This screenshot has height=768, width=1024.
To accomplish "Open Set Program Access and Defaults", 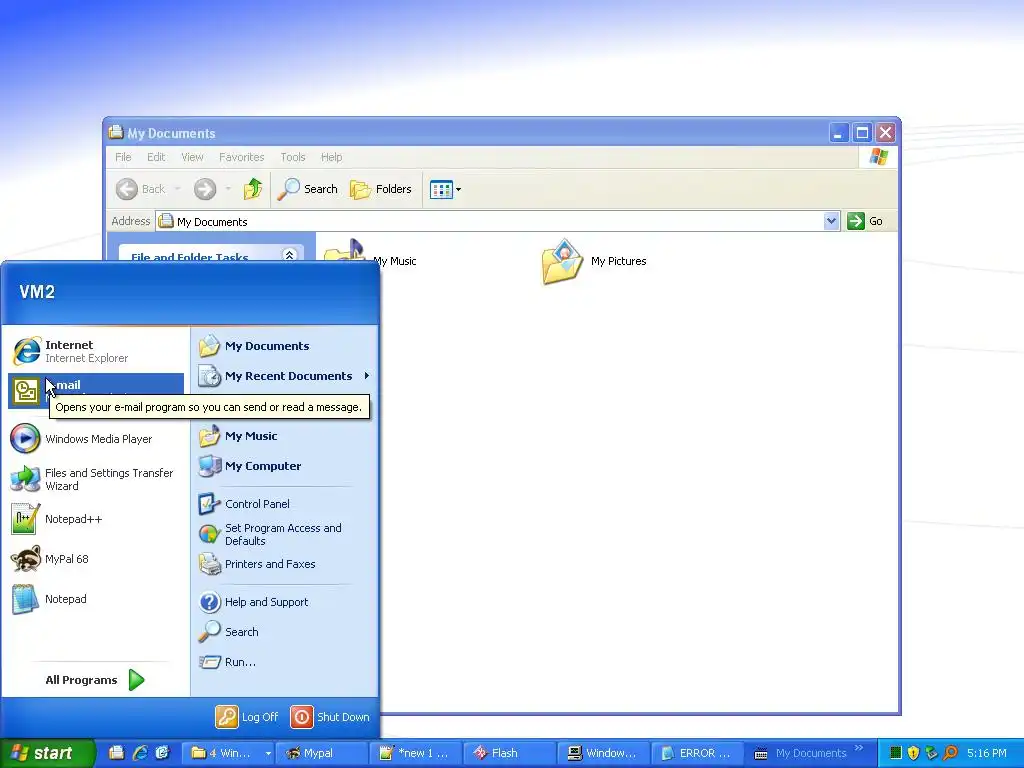I will click(x=285, y=534).
